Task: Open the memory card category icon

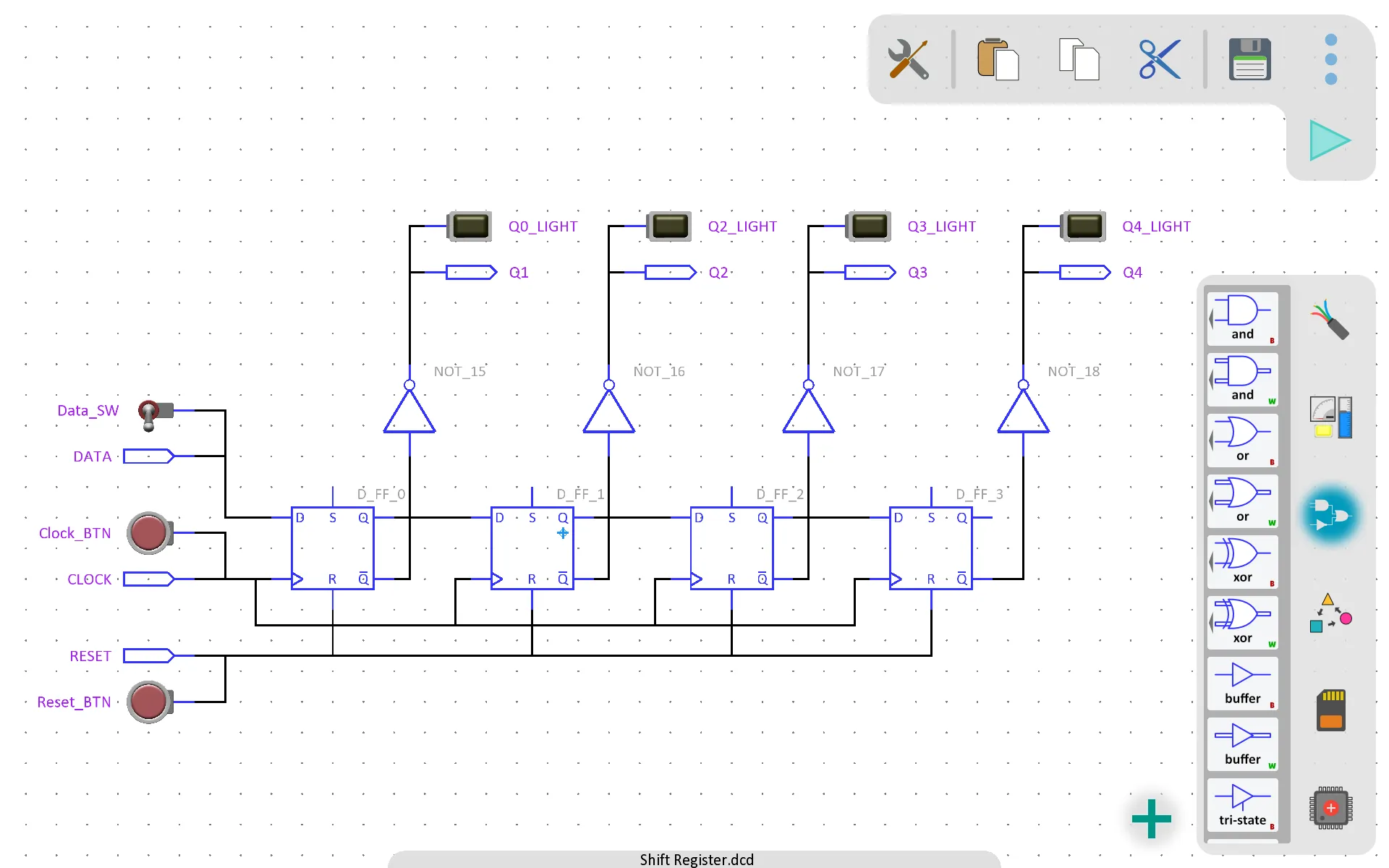Action: click(x=1330, y=710)
